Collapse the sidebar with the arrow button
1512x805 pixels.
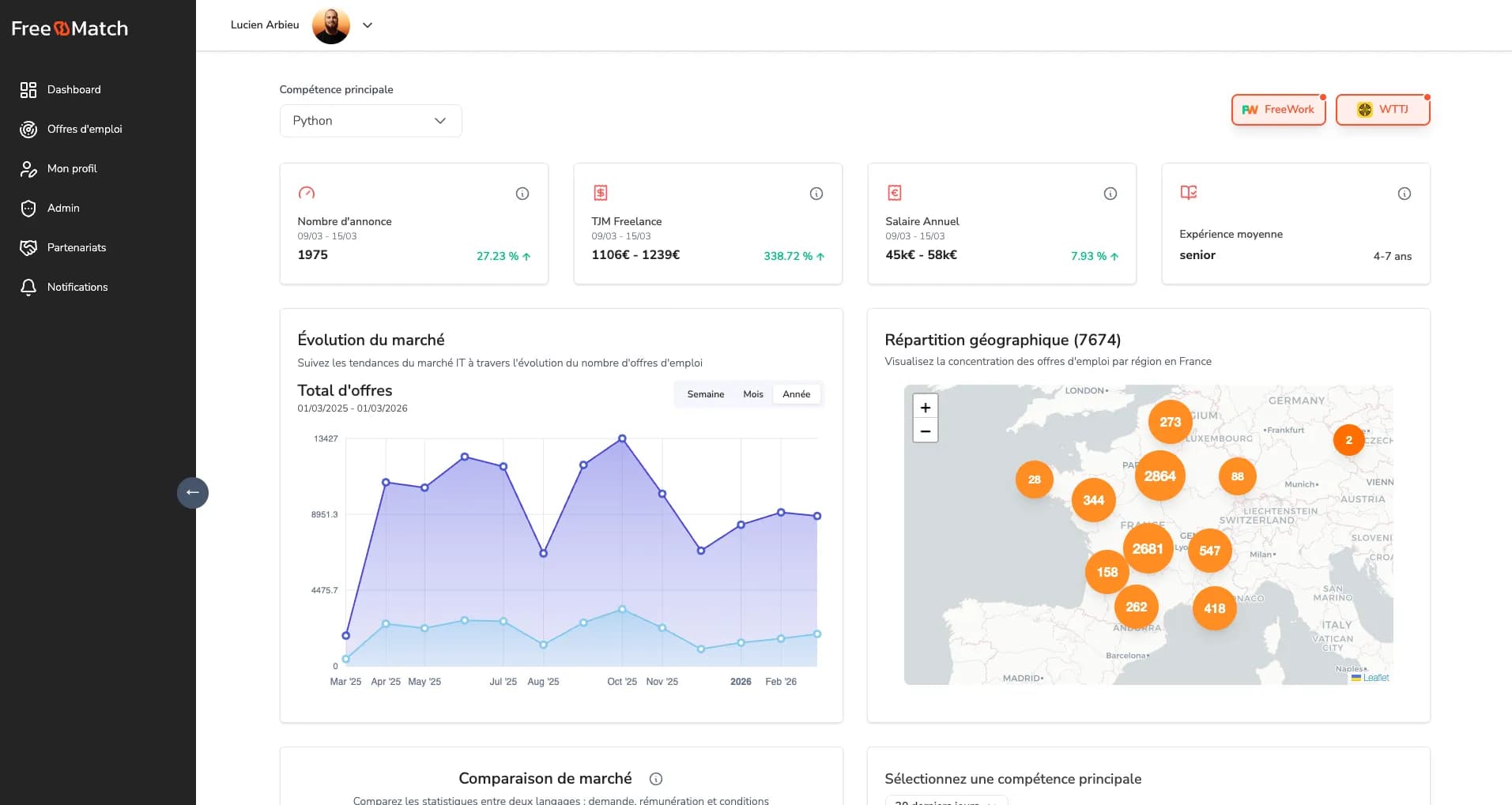[x=193, y=492]
